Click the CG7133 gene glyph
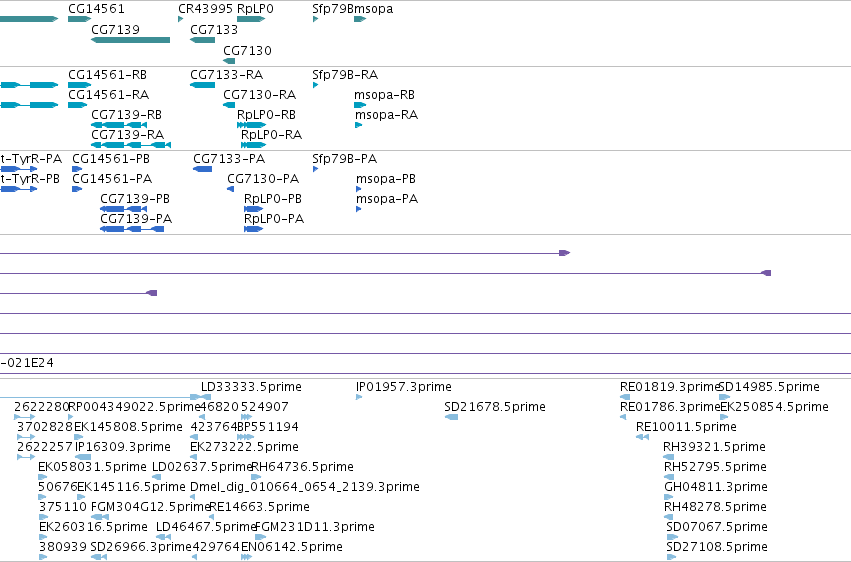 pyautogui.click(x=202, y=40)
